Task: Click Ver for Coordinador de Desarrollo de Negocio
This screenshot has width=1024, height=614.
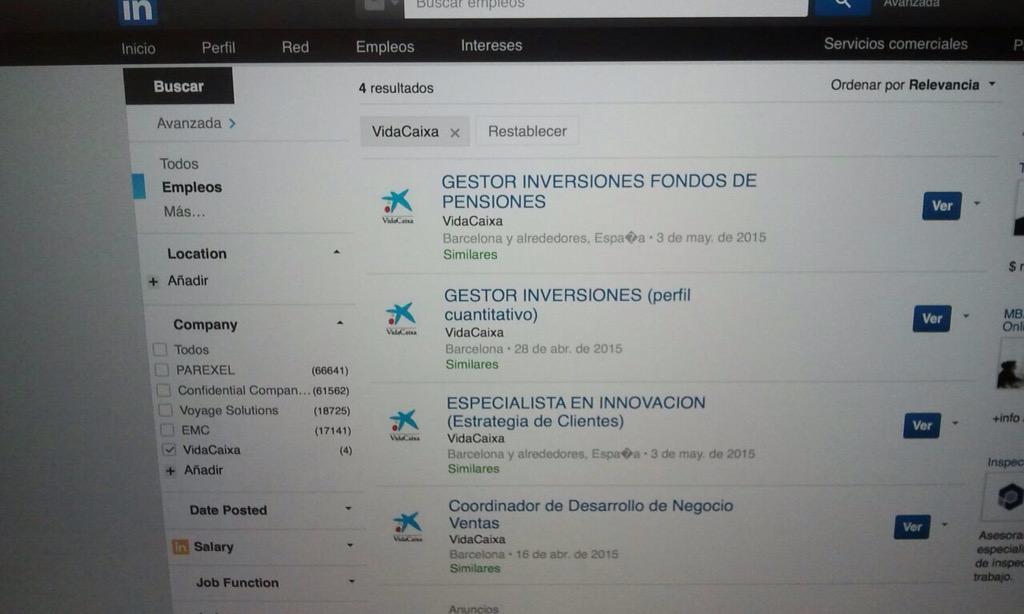Action: (912, 526)
